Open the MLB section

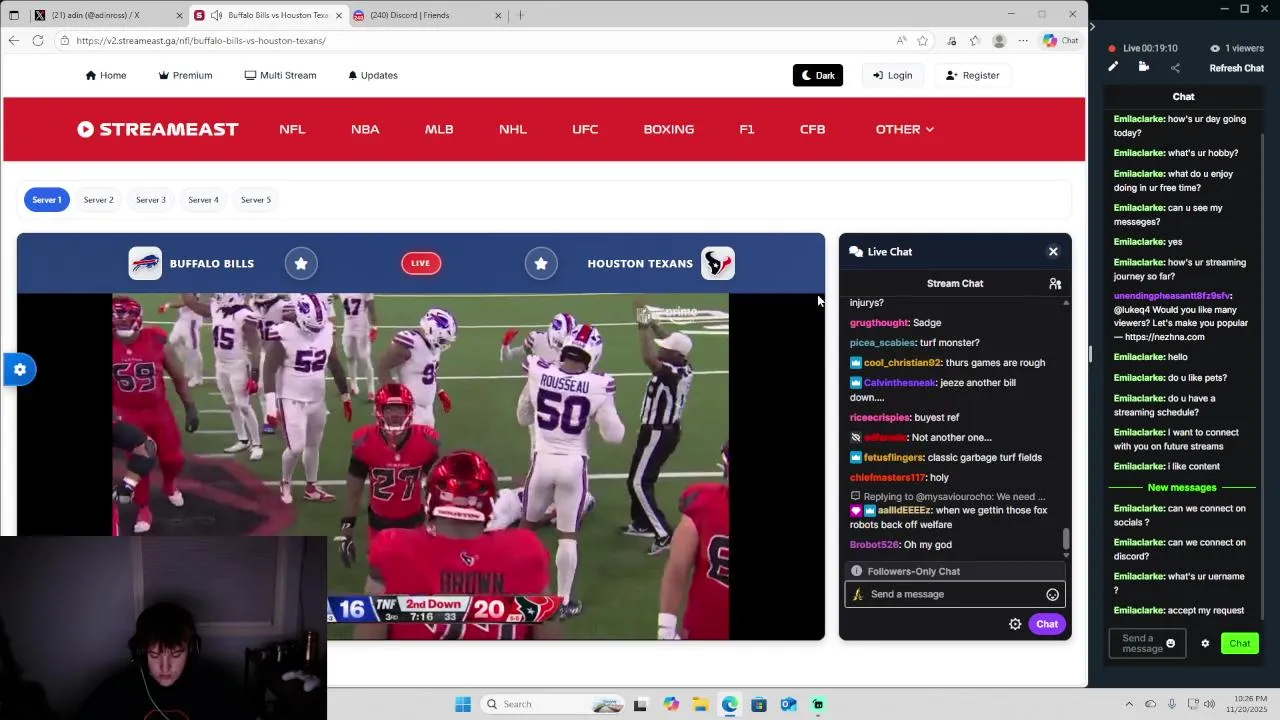(x=439, y=129)
